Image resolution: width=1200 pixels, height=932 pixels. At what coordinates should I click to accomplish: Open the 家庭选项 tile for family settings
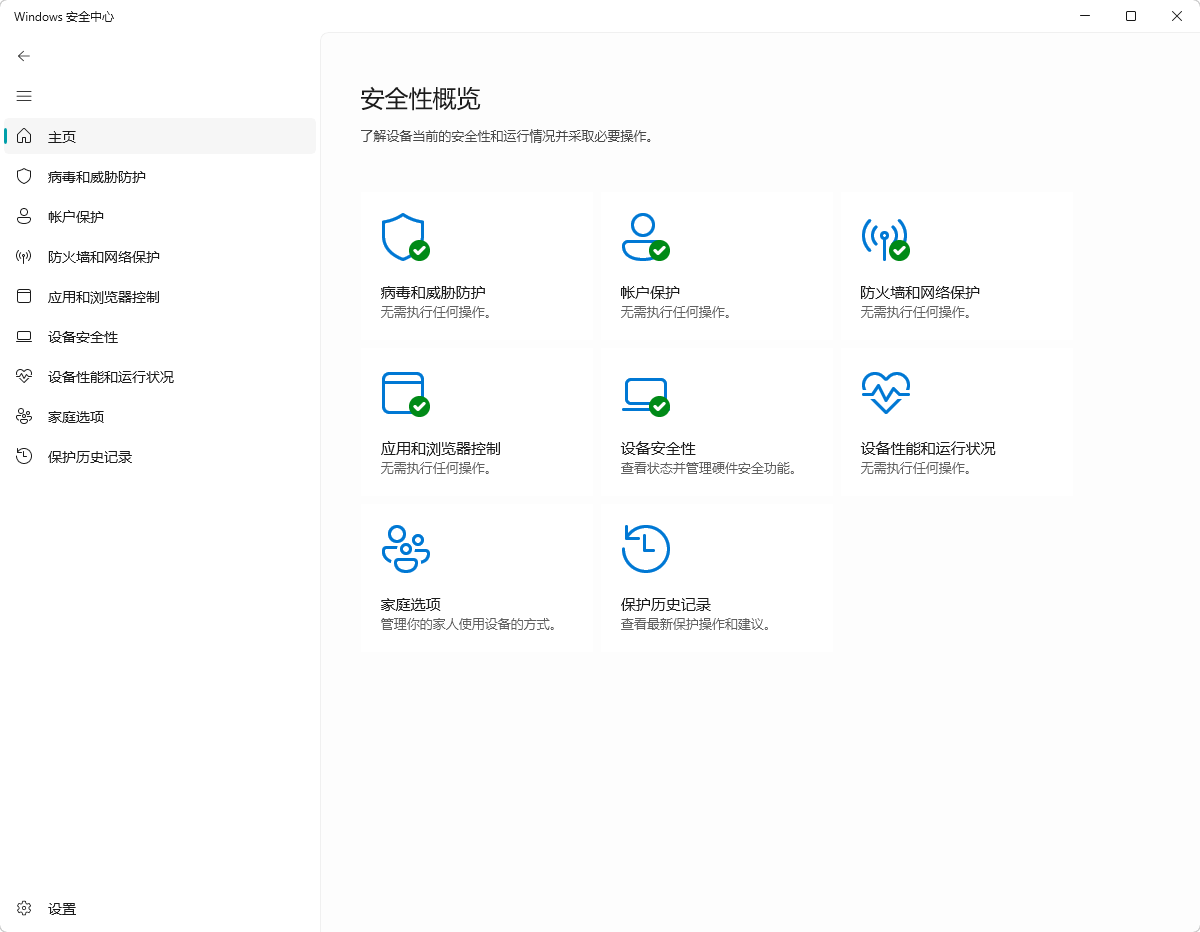click(476, 576)
